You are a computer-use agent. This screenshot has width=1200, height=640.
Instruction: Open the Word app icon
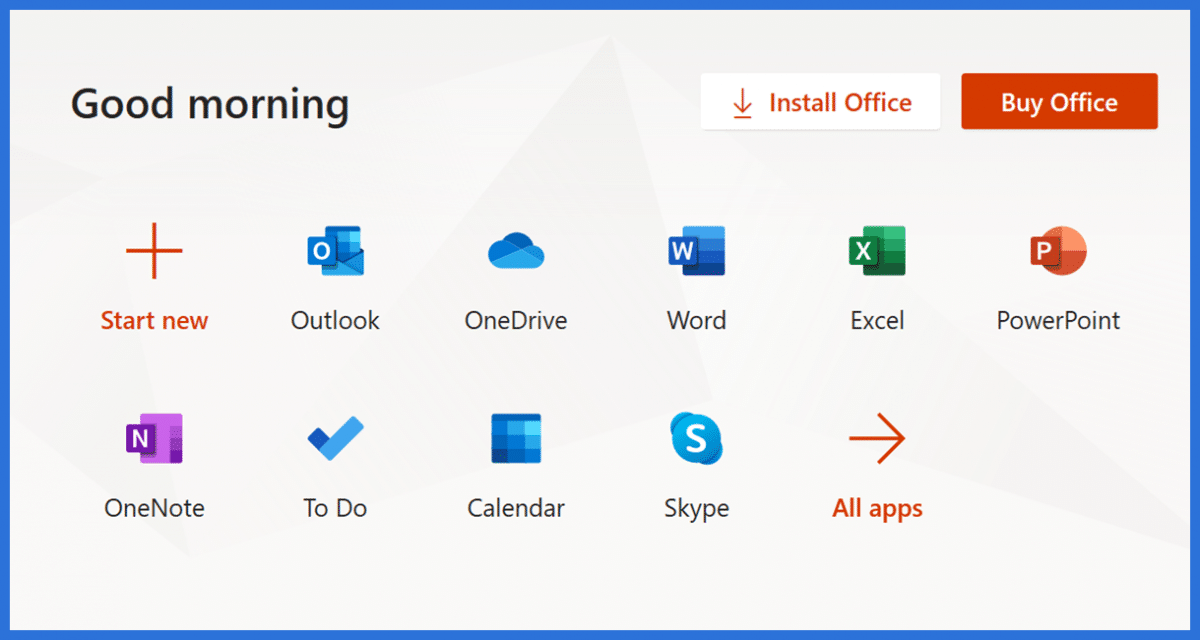(x=696, y=250)
